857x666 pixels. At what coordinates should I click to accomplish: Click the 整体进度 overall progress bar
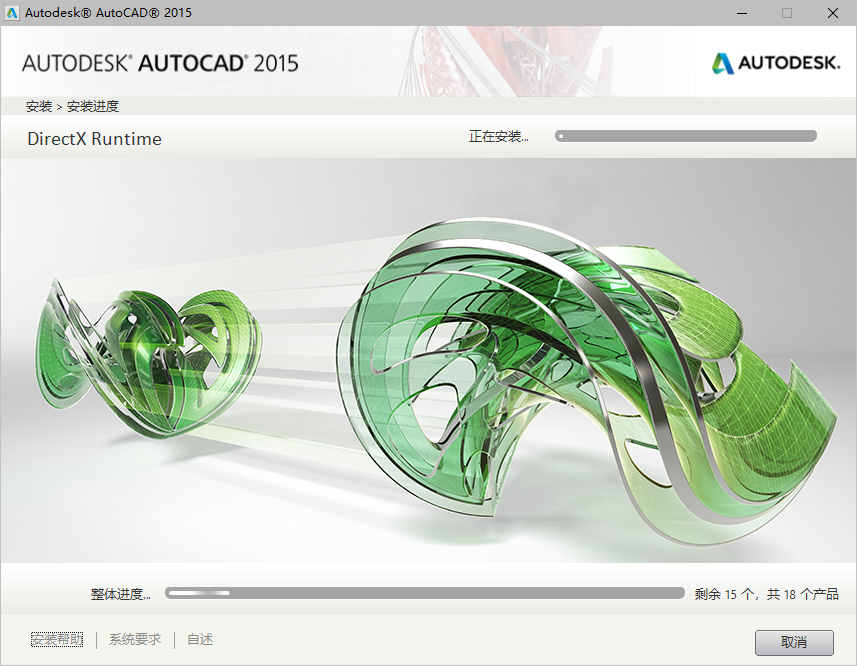tap(424, 592)
